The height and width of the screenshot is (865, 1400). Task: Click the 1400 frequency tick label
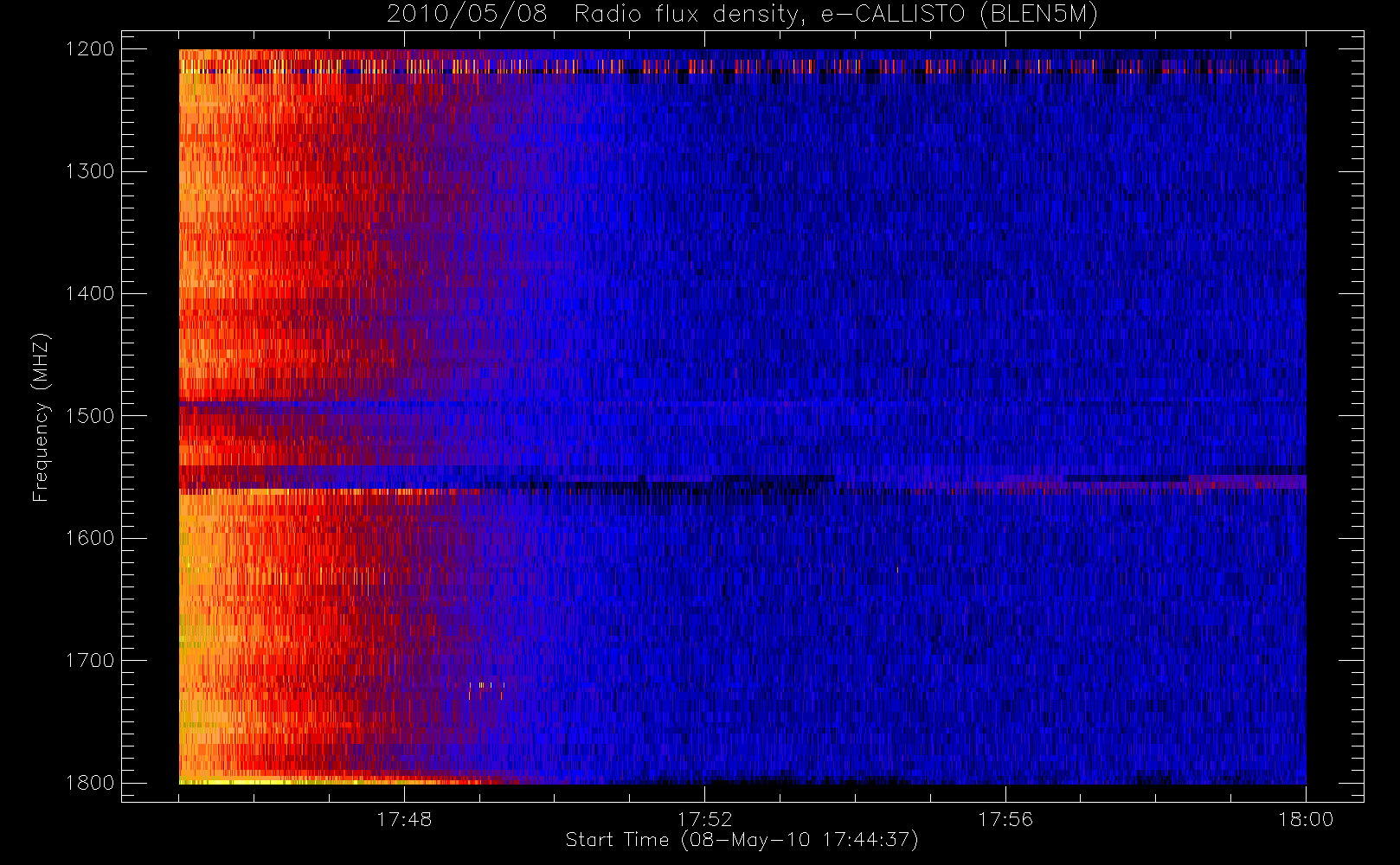pos(90,294)
